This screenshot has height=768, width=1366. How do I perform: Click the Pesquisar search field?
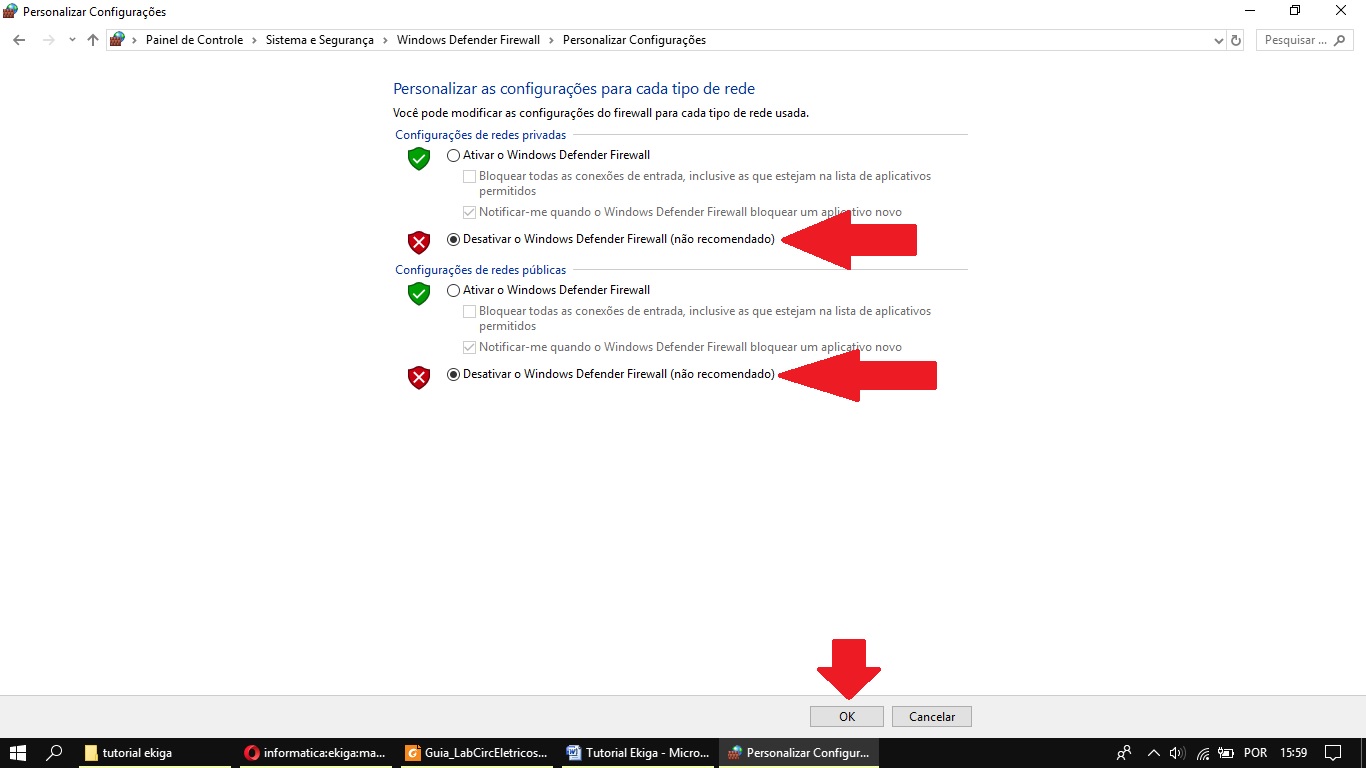click(1295, 40)
